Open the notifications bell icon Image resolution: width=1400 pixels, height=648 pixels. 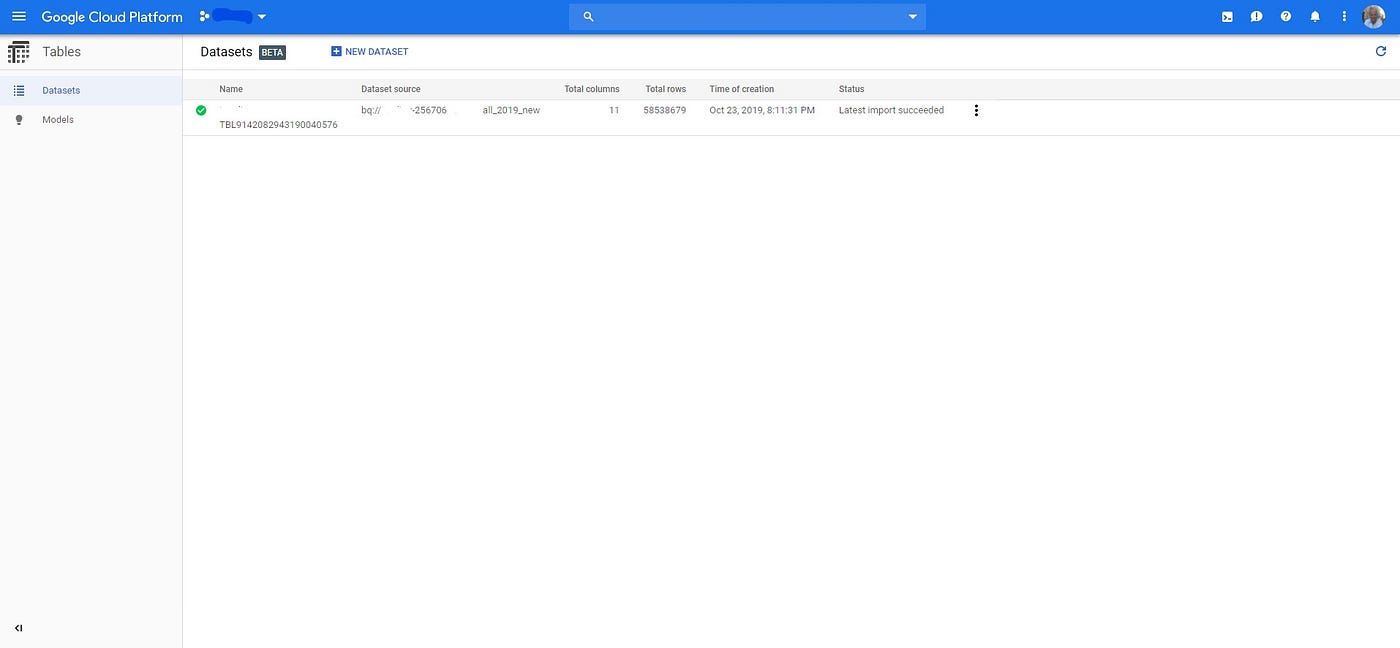click(1315, 16)
